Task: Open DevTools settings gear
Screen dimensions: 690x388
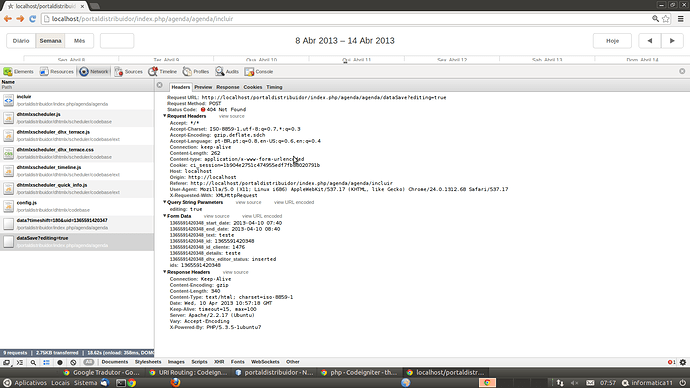Action: tap(683, 362)
